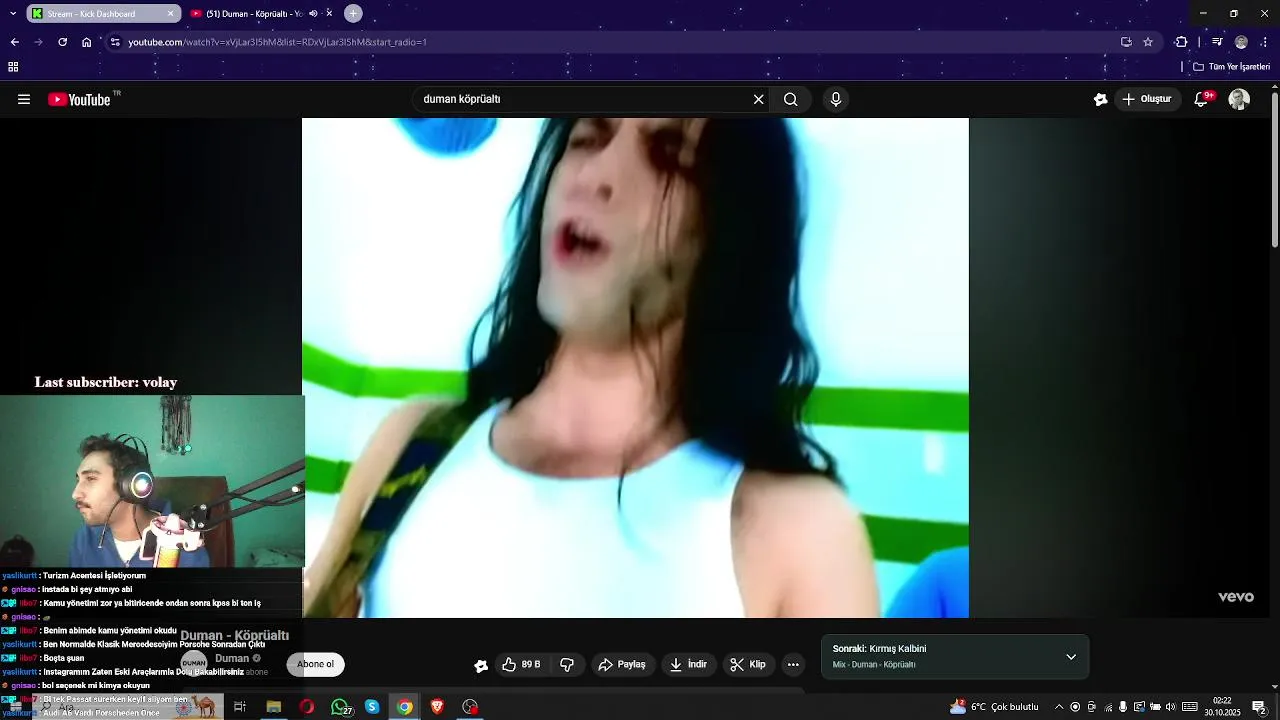Open the YouTube hamburger guide menu
This screenshot has height=720, width=1280.
24,99
